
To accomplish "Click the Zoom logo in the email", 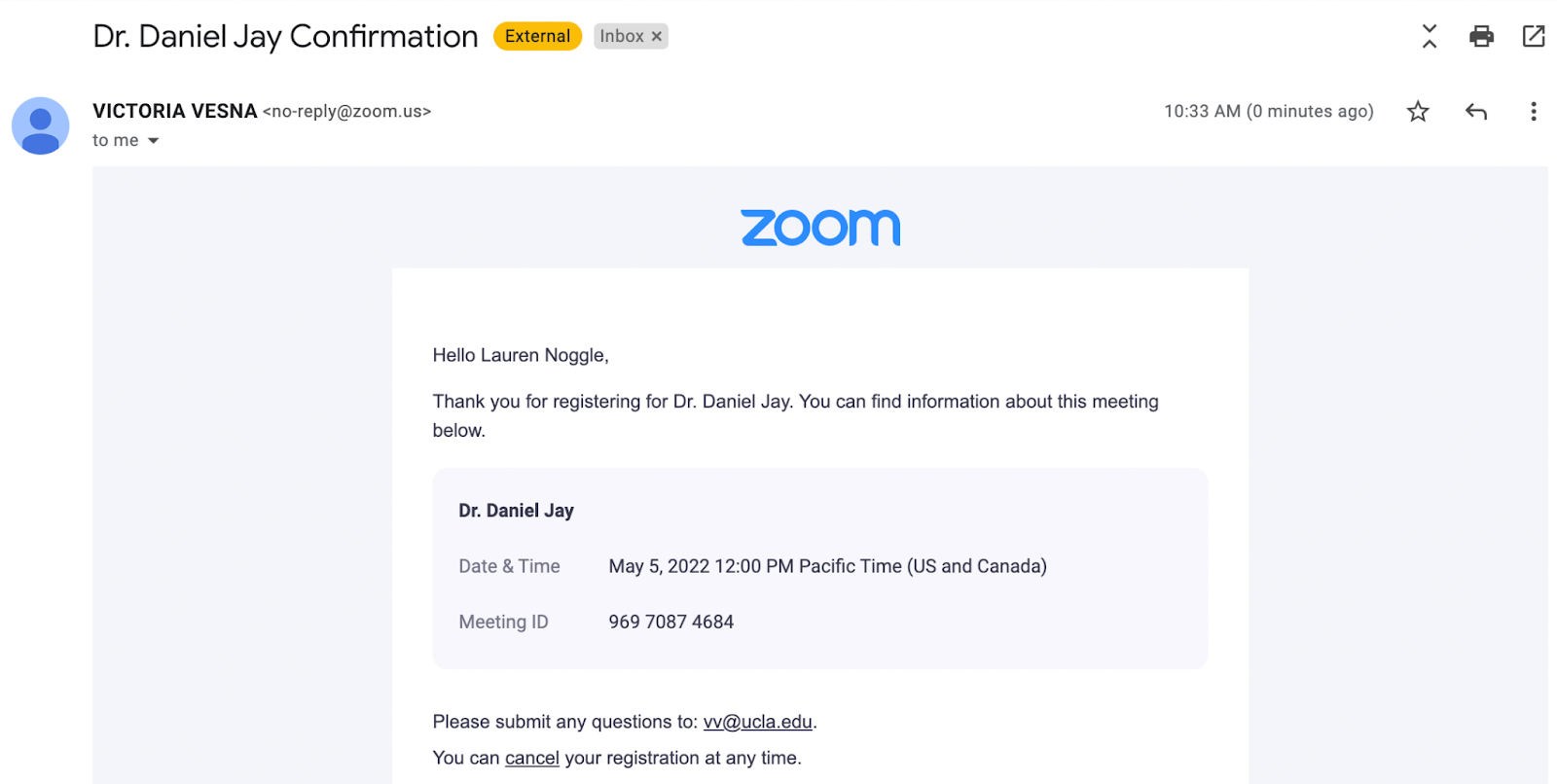I will pos(820,228).
